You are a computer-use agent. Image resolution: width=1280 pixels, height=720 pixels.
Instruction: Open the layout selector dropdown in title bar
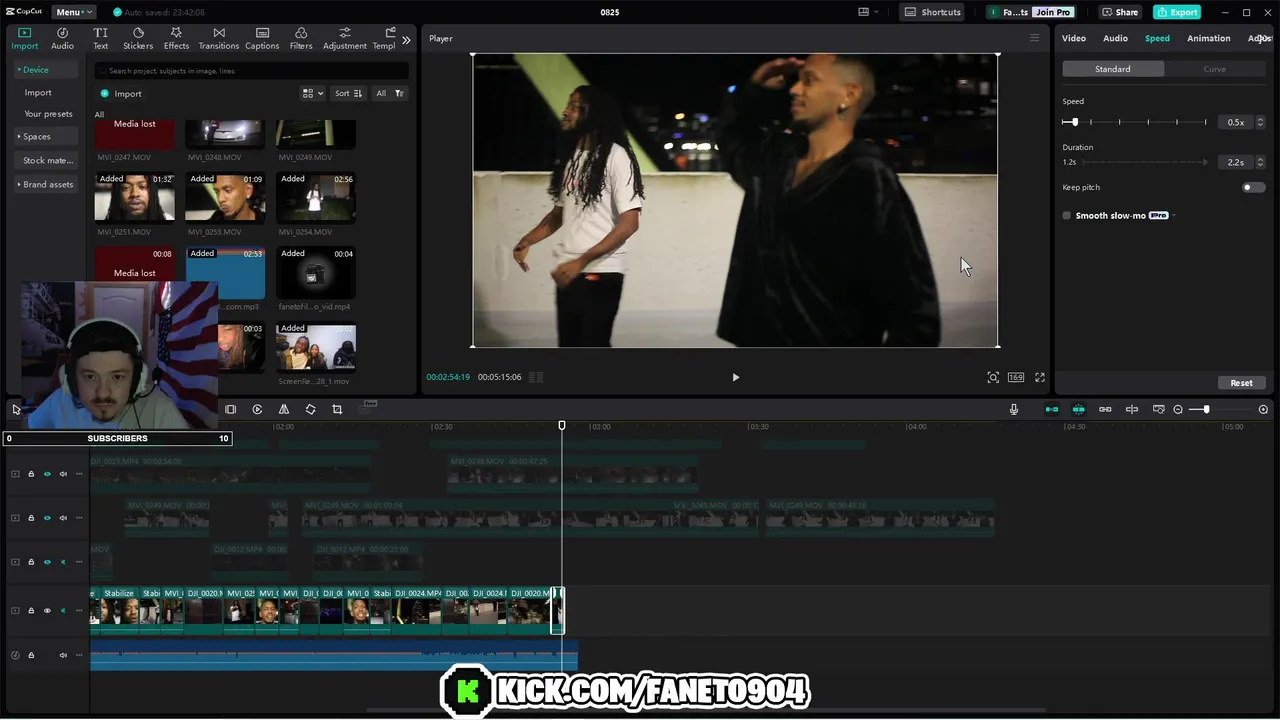click(868, 12)
